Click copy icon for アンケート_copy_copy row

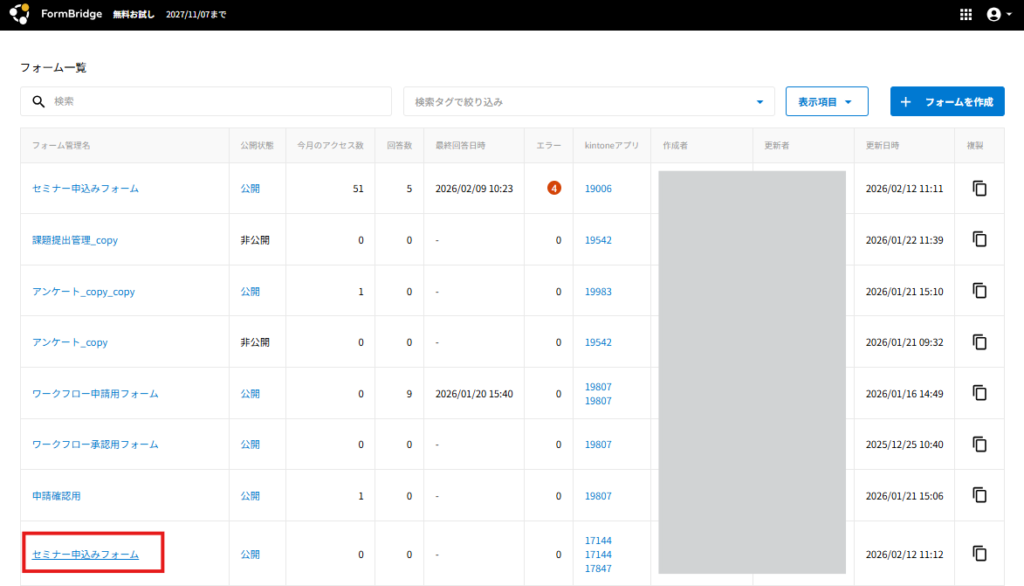pyautogui.click(x=980, y=291)
